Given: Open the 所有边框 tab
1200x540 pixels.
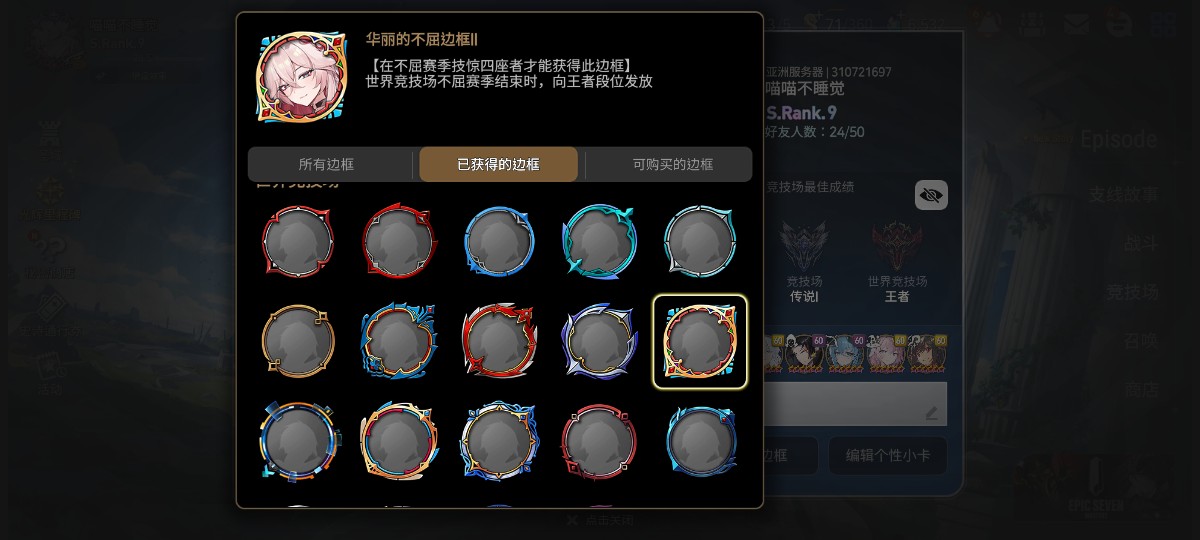Looking at the screenshot, I should click(326, 164).
